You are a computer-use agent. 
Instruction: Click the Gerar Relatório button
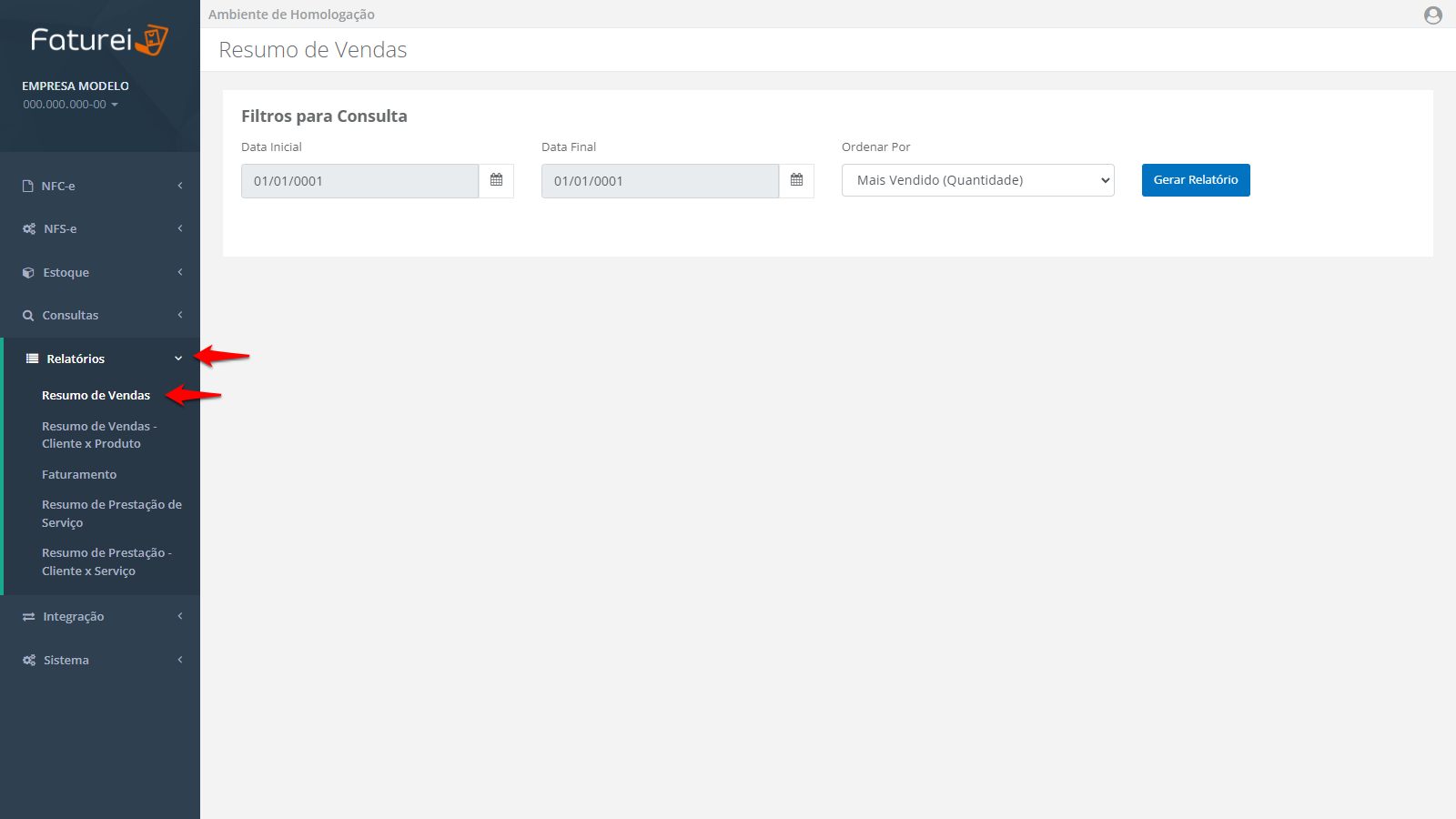tap(1196, 180)
